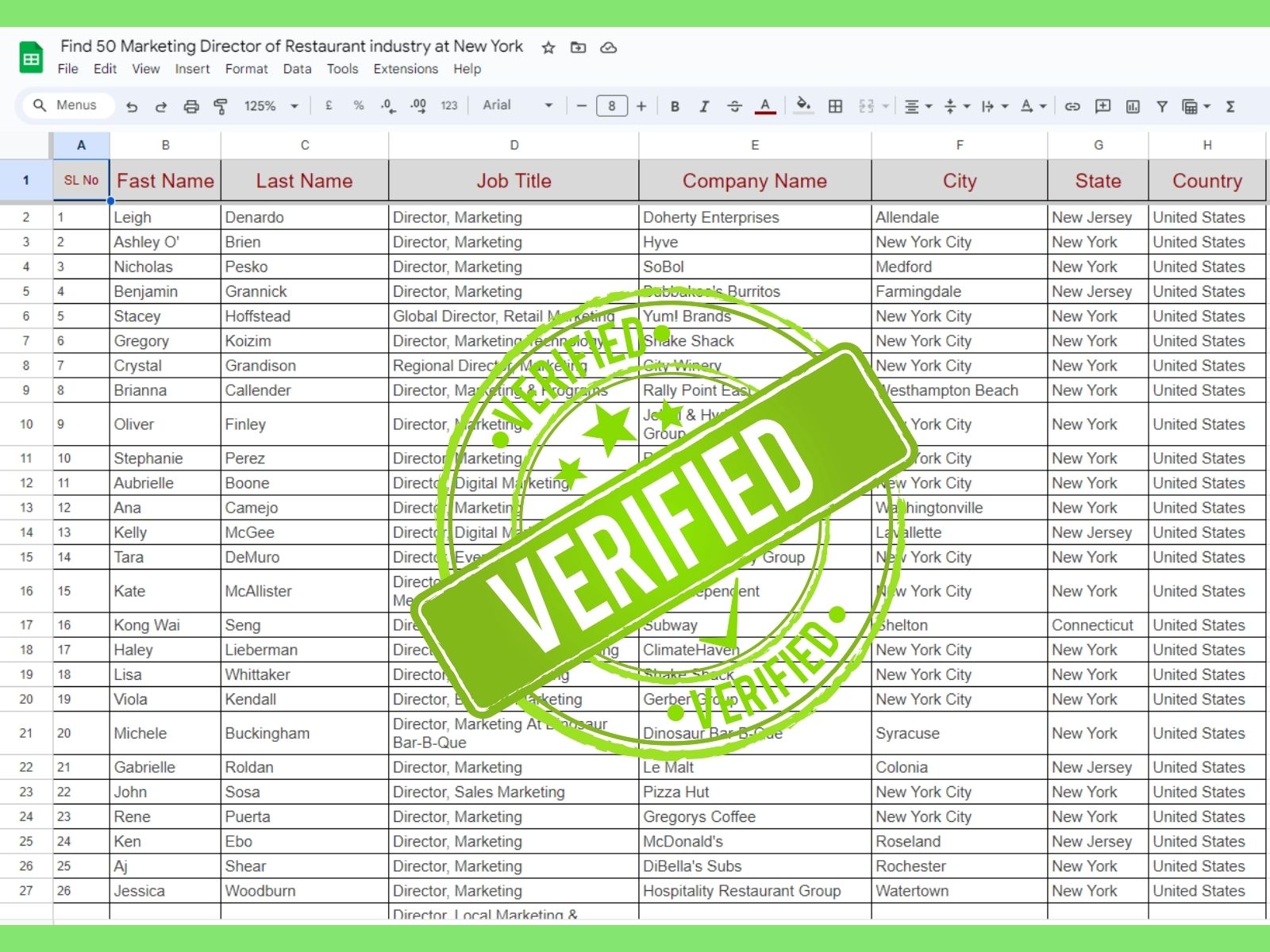Screen dimensions: 1270x952
Task: Toggle bold formatting
Action: 675,106
